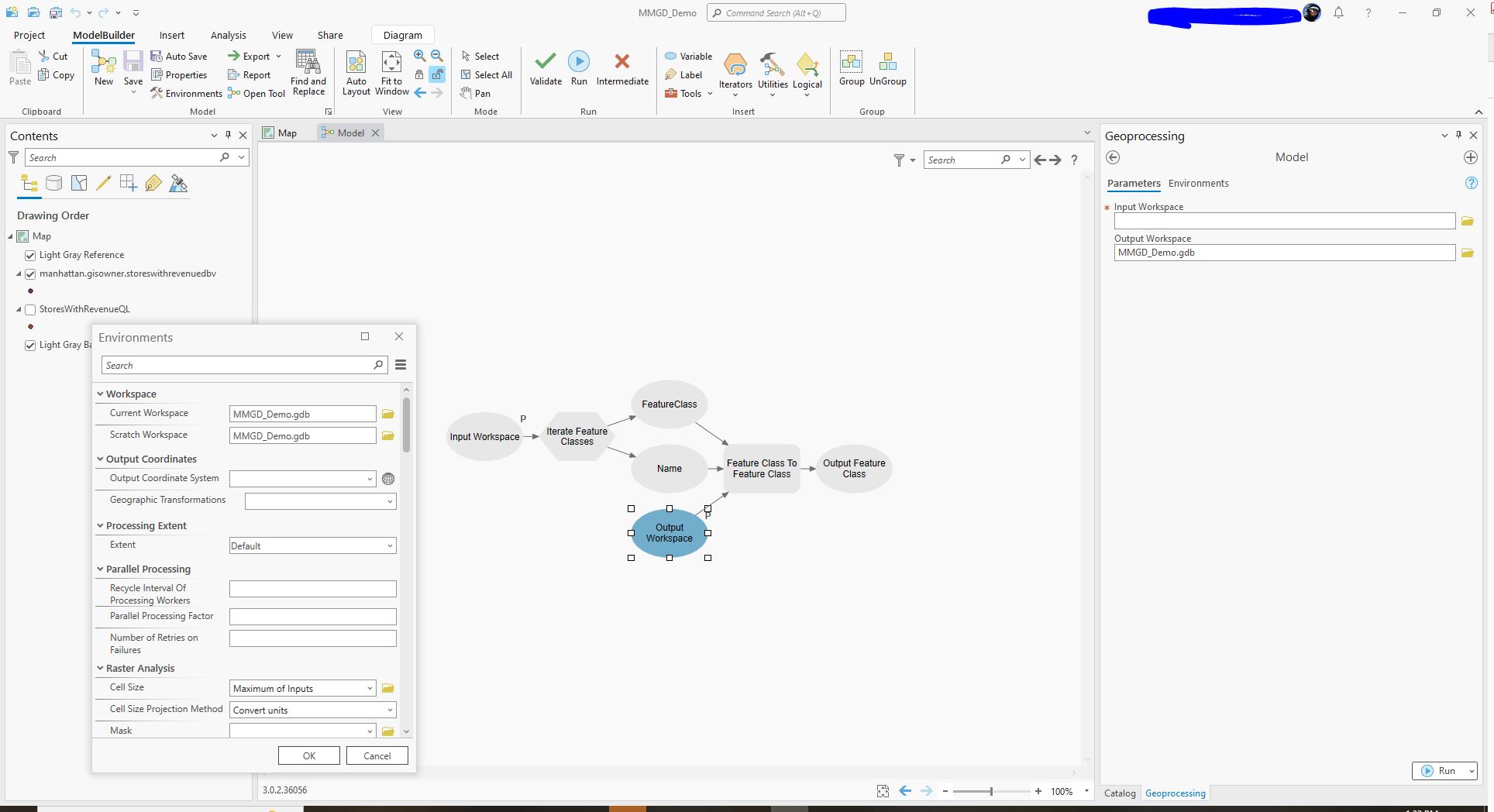The width and height of the screenshot is (1494, 812).
Task: Click Run in the Geoprocessing pane
Action: click(1438, 771)
